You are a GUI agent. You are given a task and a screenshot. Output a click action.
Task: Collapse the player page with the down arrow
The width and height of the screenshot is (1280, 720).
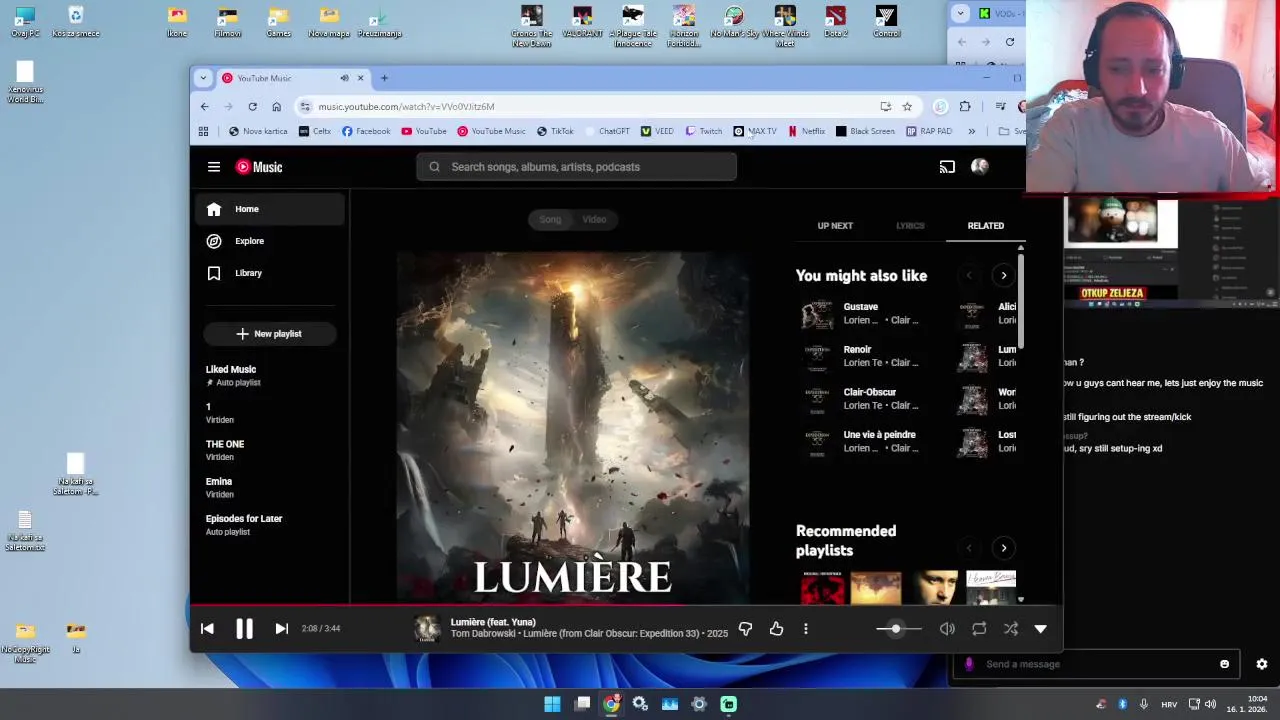1041,628
